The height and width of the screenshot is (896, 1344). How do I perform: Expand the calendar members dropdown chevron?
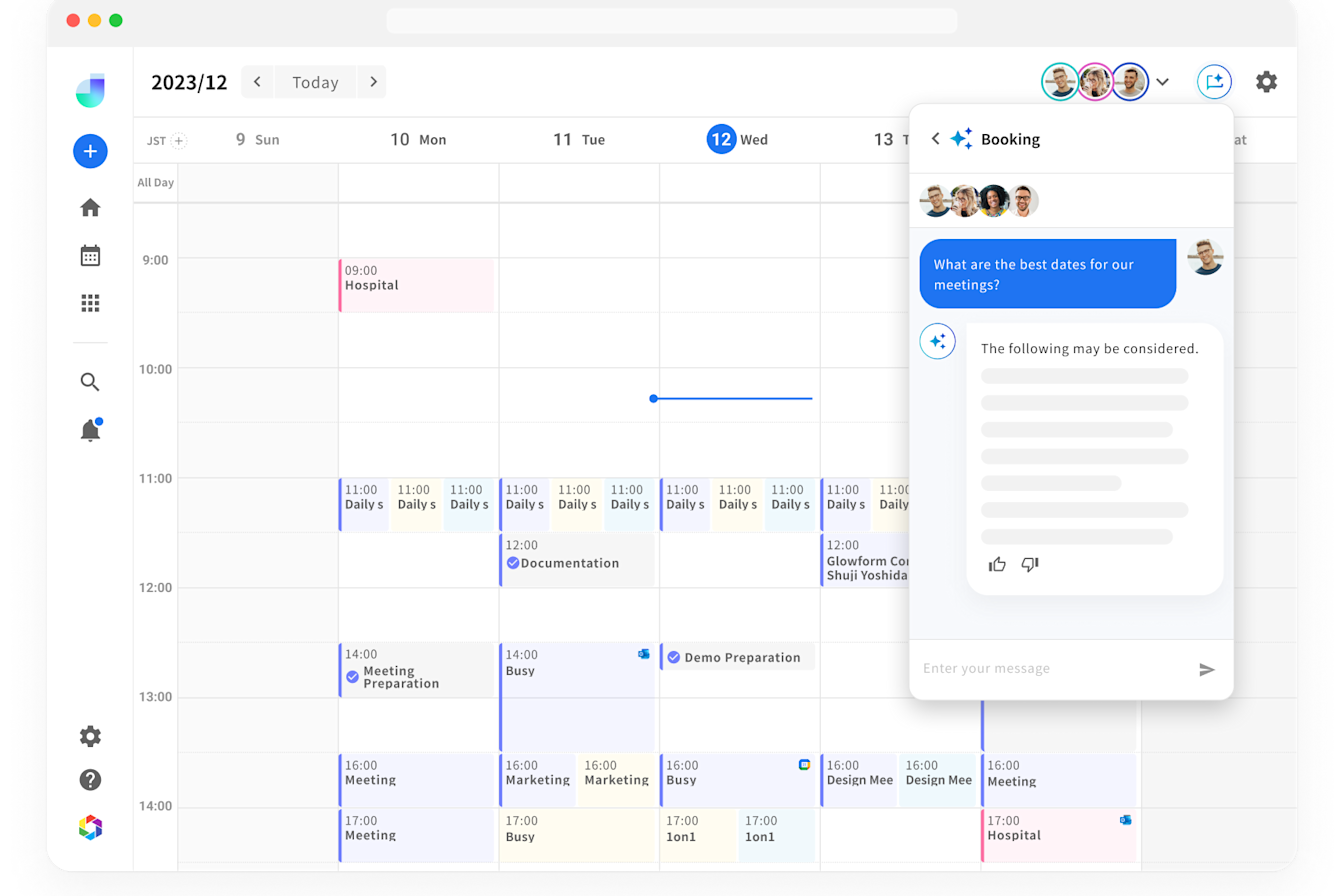(x=1162, y=82)
